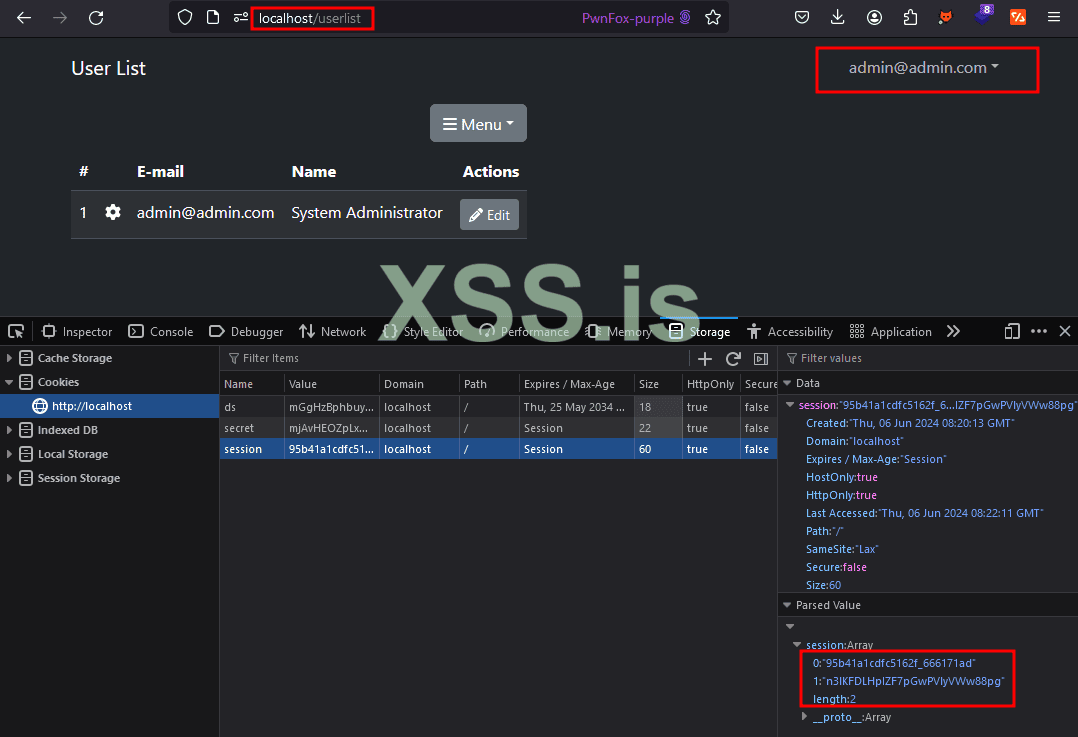Click the Edit button for System Administrator
This screenshot has width=1078, height=737.
pos(489,215)
